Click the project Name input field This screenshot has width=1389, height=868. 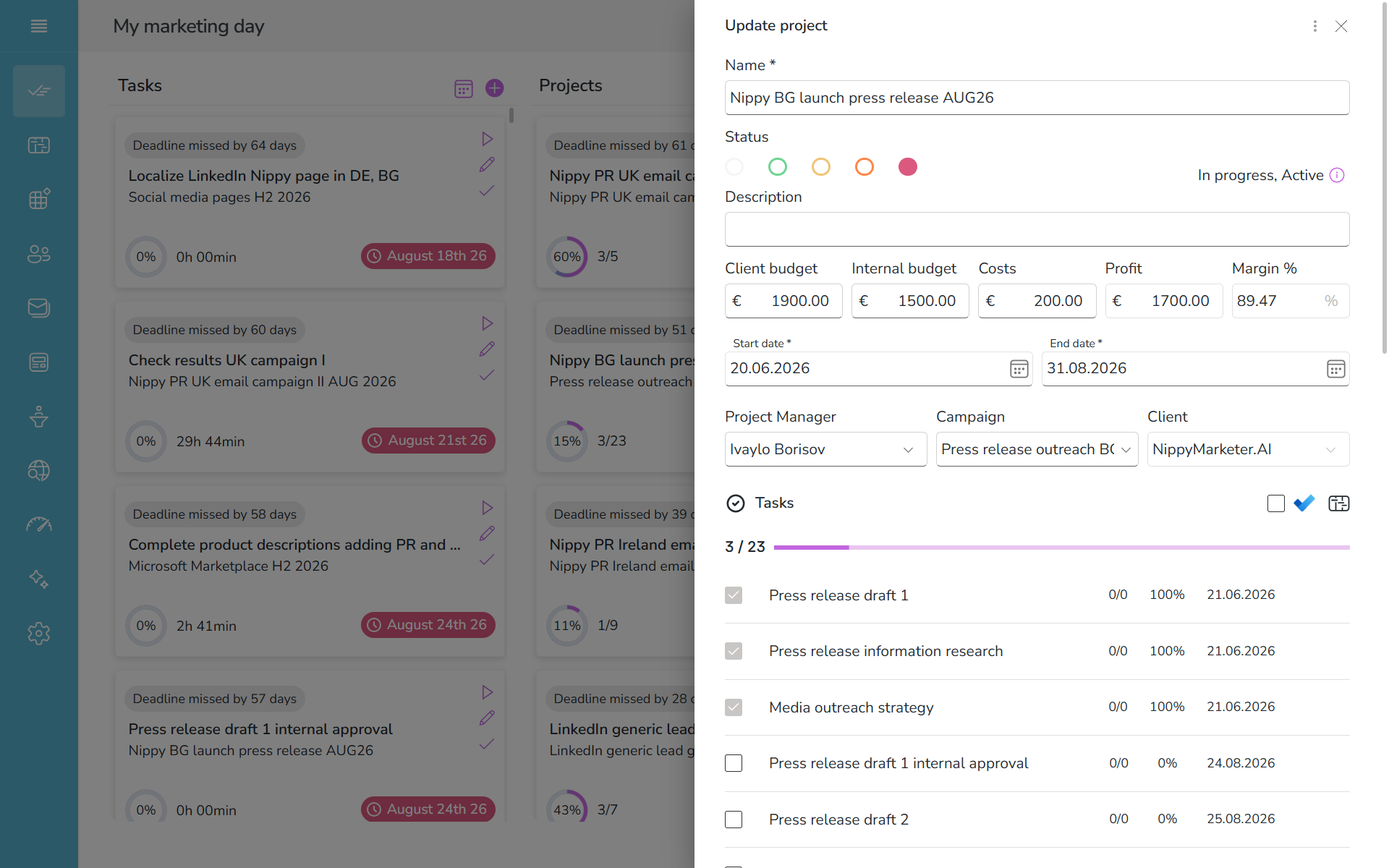1037,98
